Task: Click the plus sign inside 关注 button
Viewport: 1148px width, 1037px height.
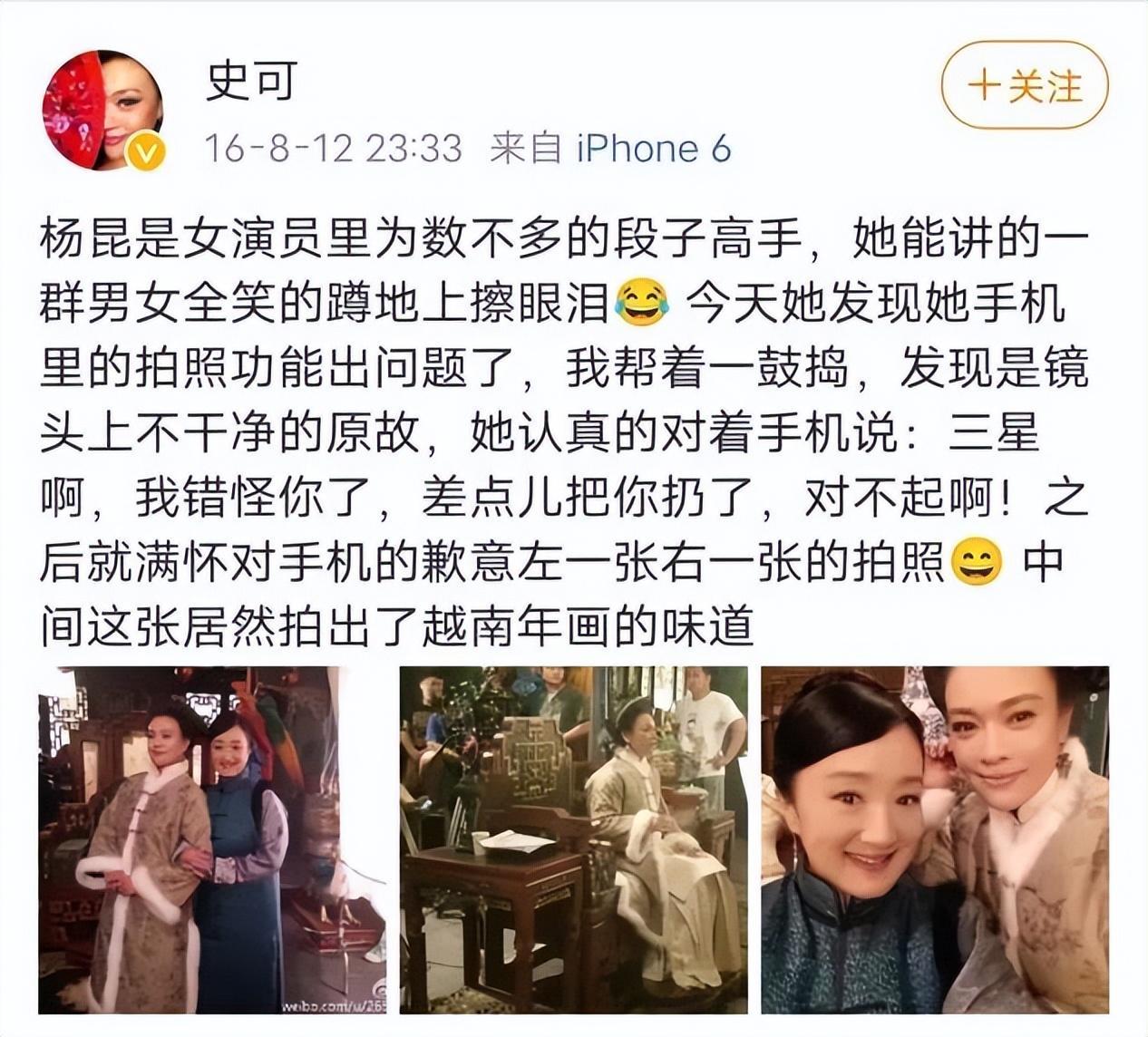Action: 984,87
